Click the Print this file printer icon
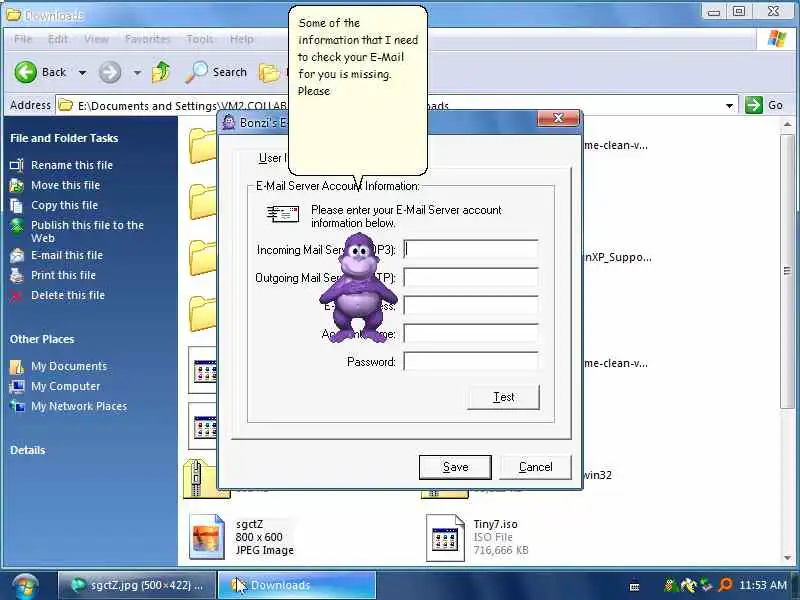Screen dimensions: 800x600 (17, 276)
